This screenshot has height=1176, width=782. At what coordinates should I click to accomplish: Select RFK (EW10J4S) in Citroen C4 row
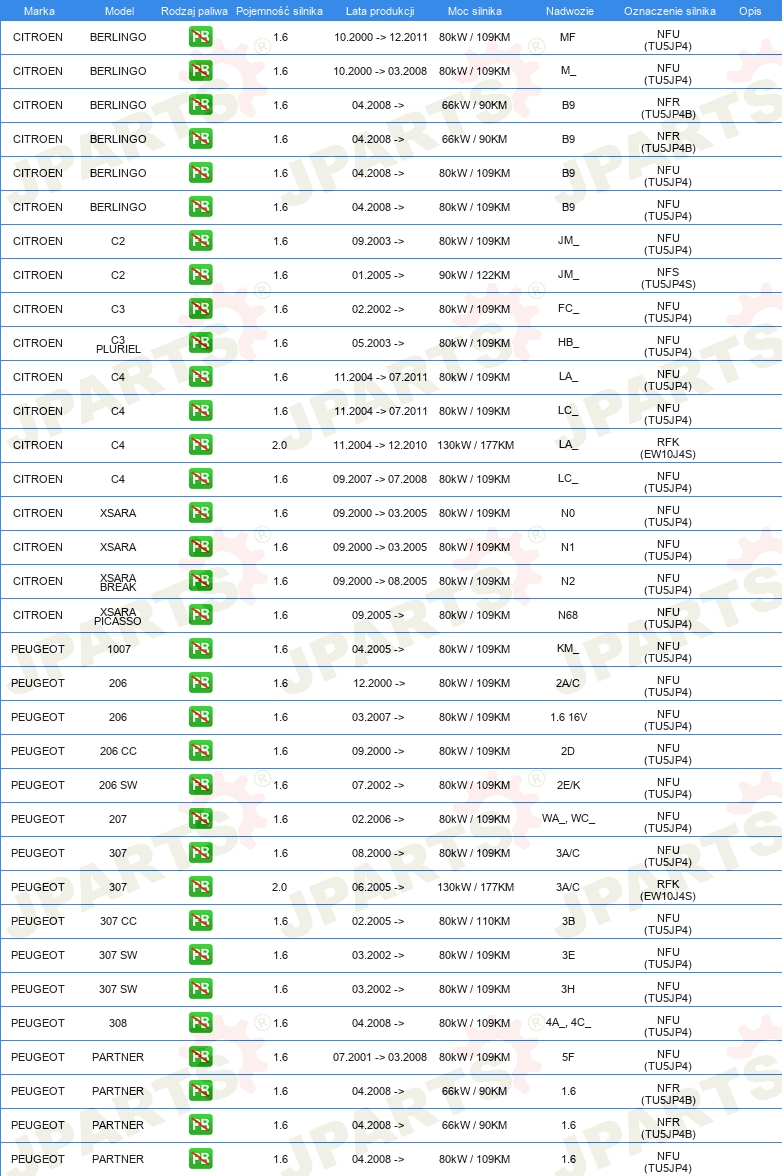pyautogui.click(x=668, y=448)
